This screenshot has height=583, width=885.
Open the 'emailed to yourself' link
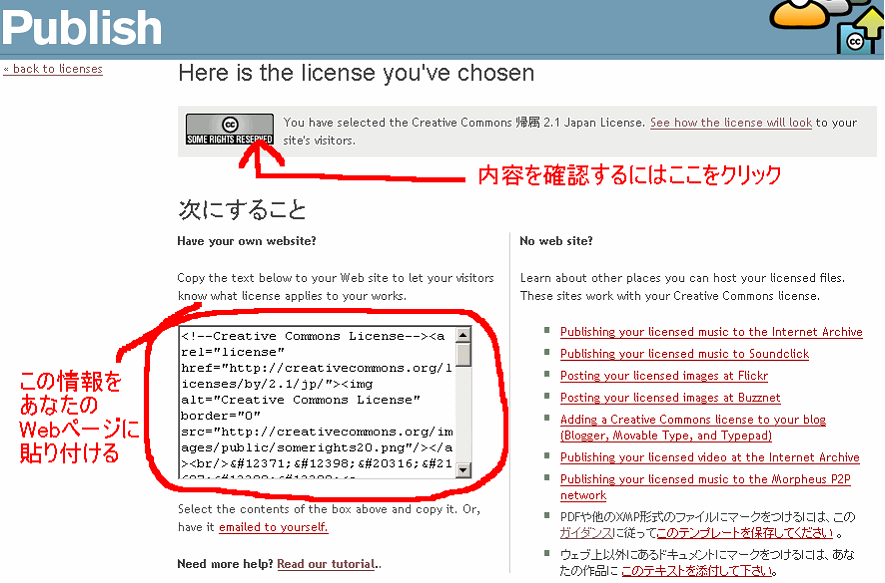point(273,527)
